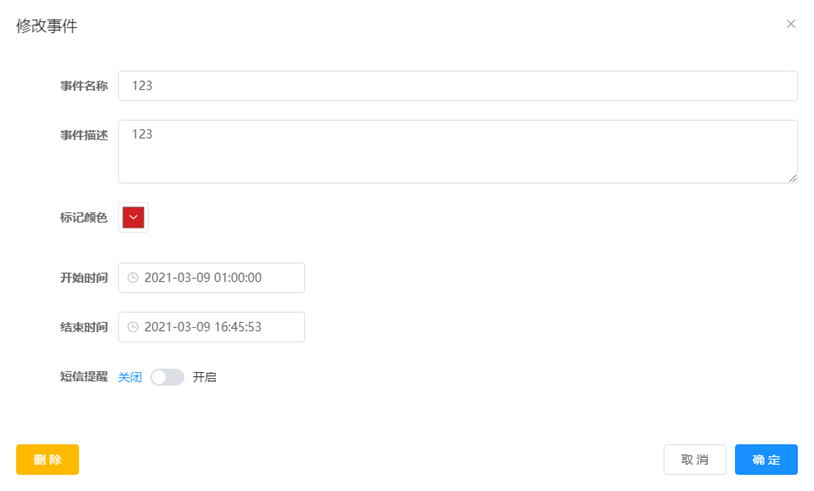The image size is (814, 491).
Task: Select the 关闭 option for 短信提醒
Action: 130,377
